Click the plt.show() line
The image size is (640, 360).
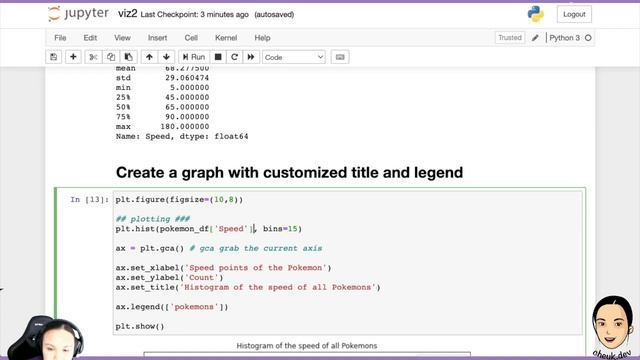(x=140, y=327)
